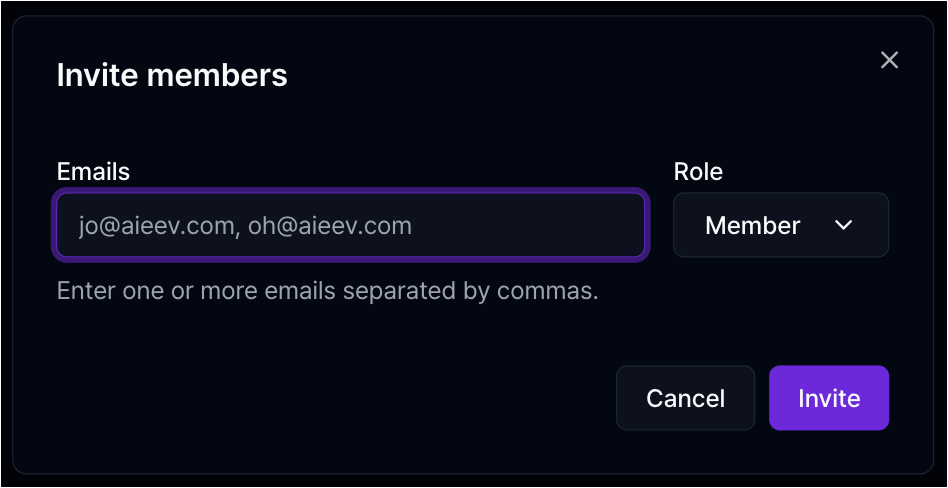
Task: Click the chevron arrow in the Role selector
Action: point(843,225)
